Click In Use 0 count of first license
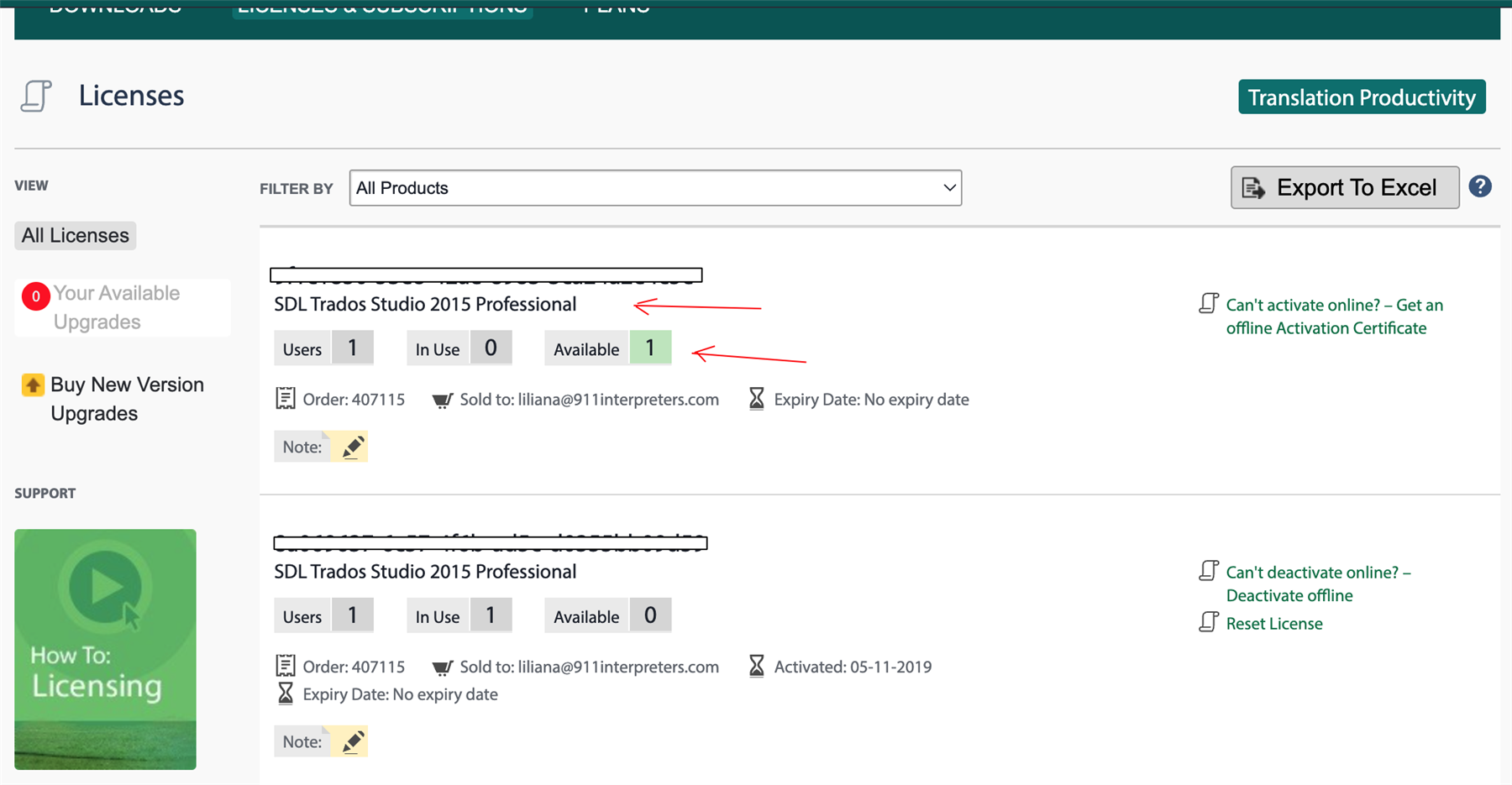1512x785 pixels. tap(491, 348)
